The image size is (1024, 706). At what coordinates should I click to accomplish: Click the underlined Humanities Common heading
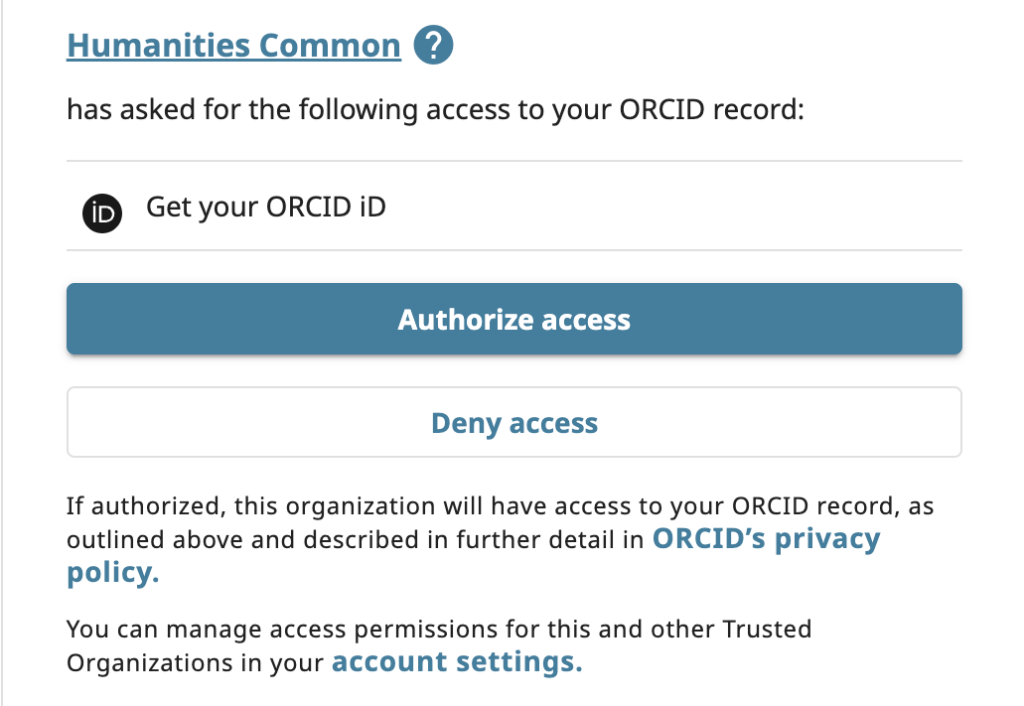232,44
